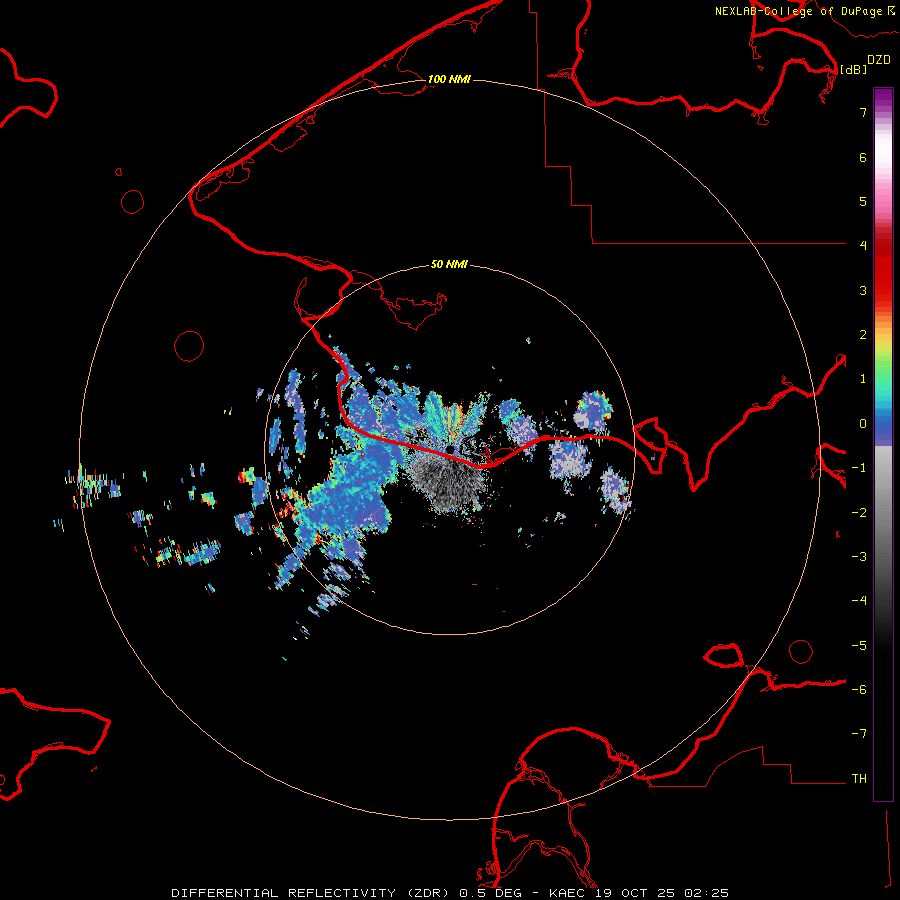The image size is (900, 900).
Task: Click the -7 dB scale tick label
Action: [859, 734]
